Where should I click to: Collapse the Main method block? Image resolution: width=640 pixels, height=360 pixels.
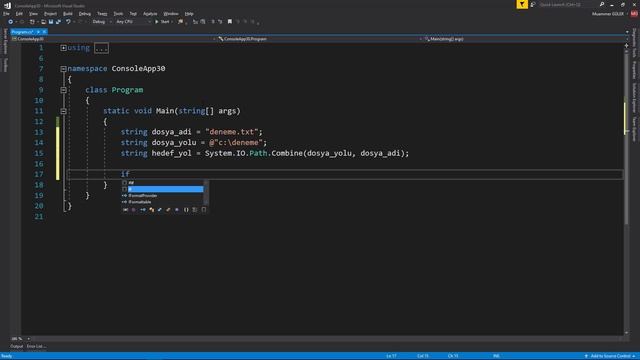point(63,111)
